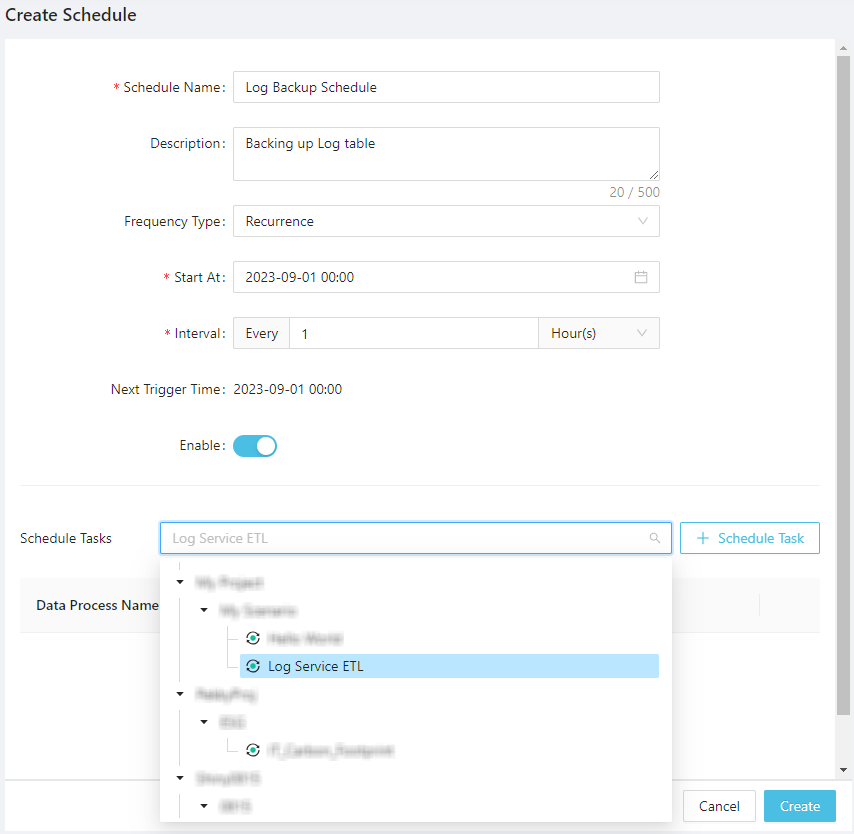Click the process icon directly above Log Service ETL
Image resolution: width=854 pixels, height=834 pixels.
tap(253, 638)
